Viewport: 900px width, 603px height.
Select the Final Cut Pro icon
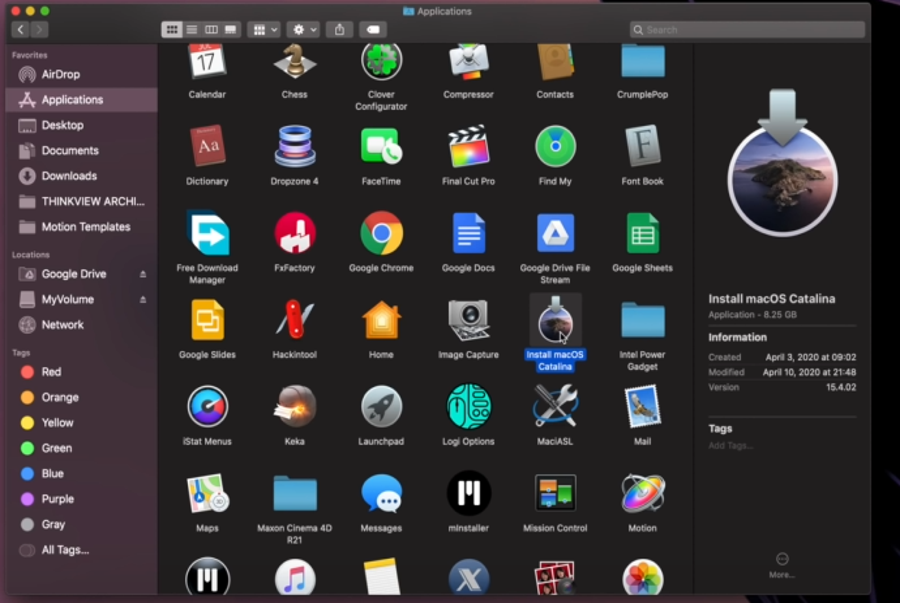(468, 146)
